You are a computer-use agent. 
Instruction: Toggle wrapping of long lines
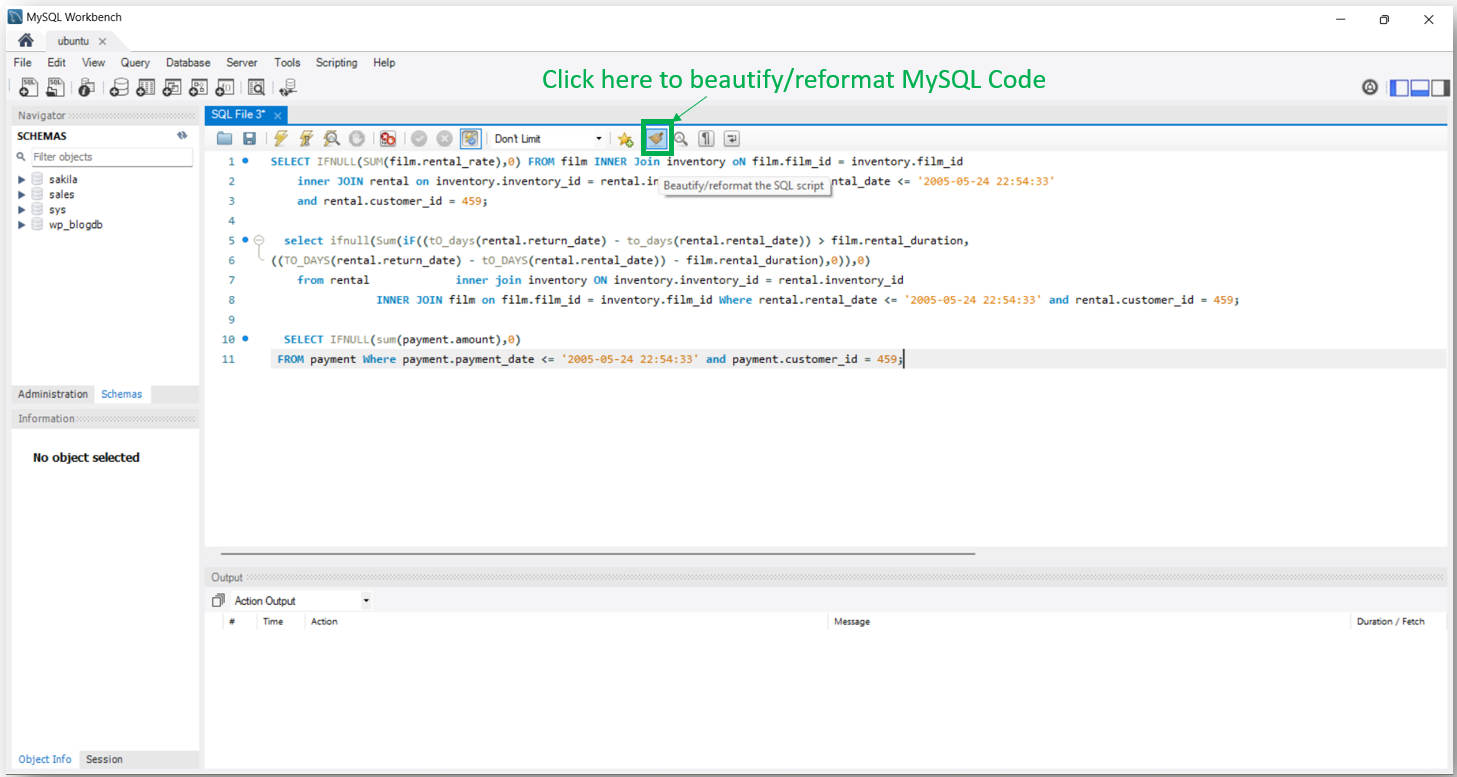pyautogui.click(x=730, y=138)
